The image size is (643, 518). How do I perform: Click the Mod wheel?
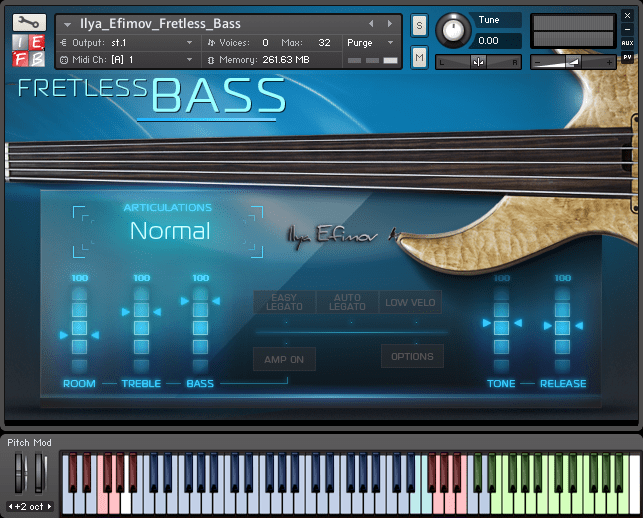(40, 472)
